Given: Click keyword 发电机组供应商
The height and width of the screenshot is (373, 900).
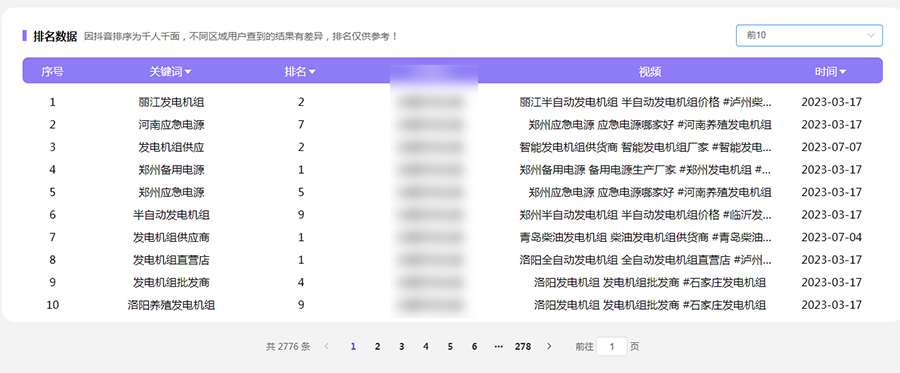Looking at the screenshot, I should pos(171,238).
